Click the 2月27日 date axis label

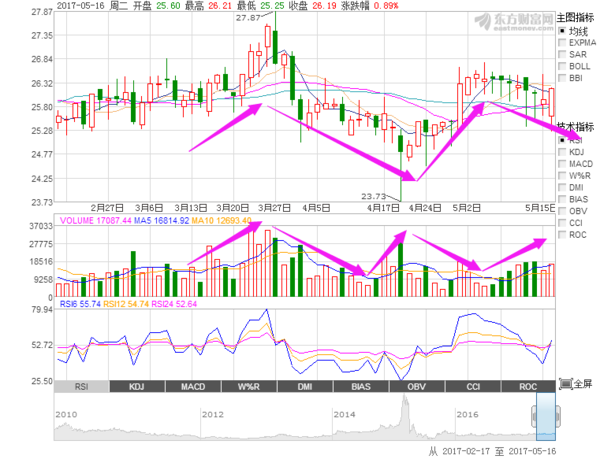click(x=107, y=208)
